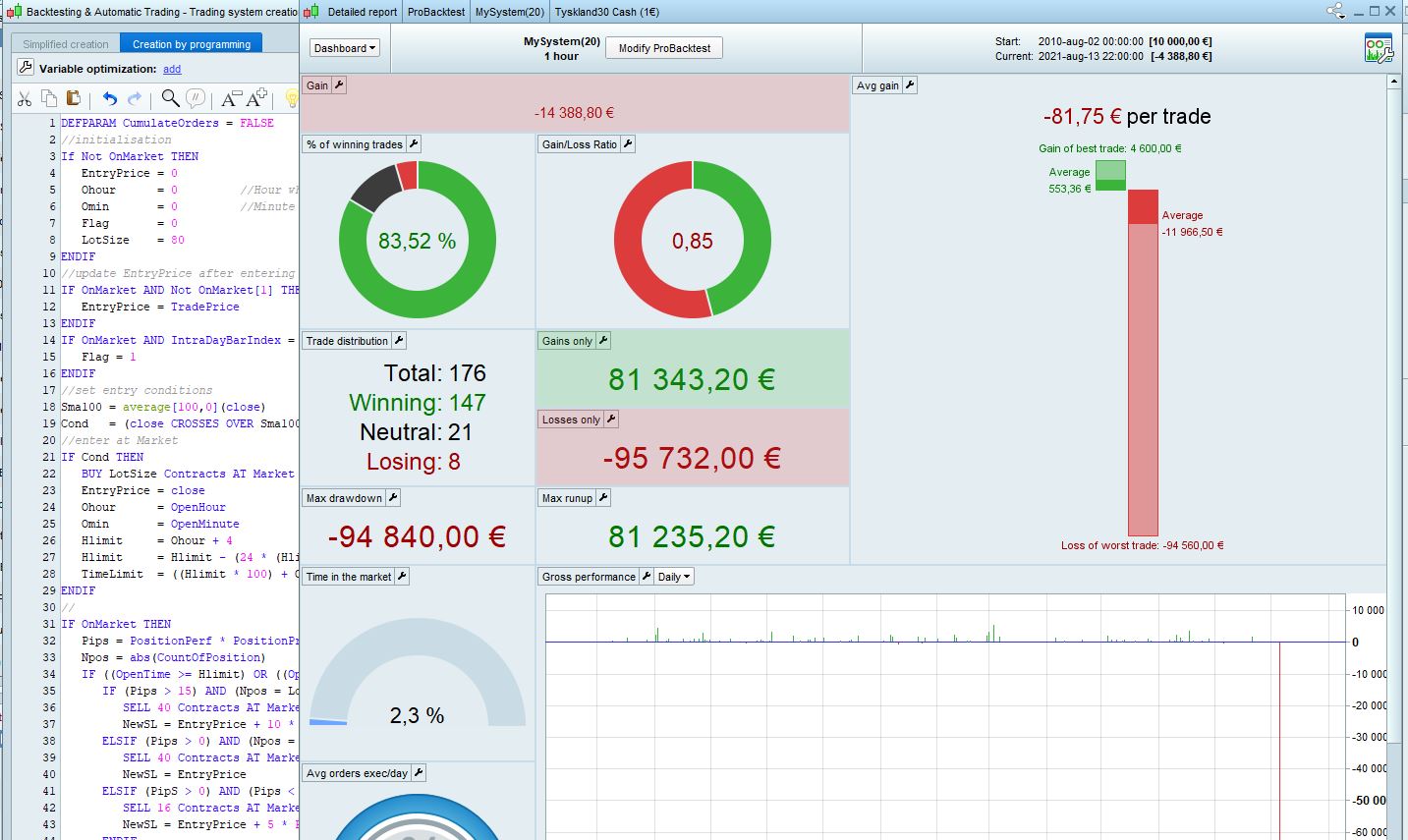The height and width of the screenshot is (840, 1408).
Task: Click the -81,75 € per trade text
Action: tap(1127, 116)
